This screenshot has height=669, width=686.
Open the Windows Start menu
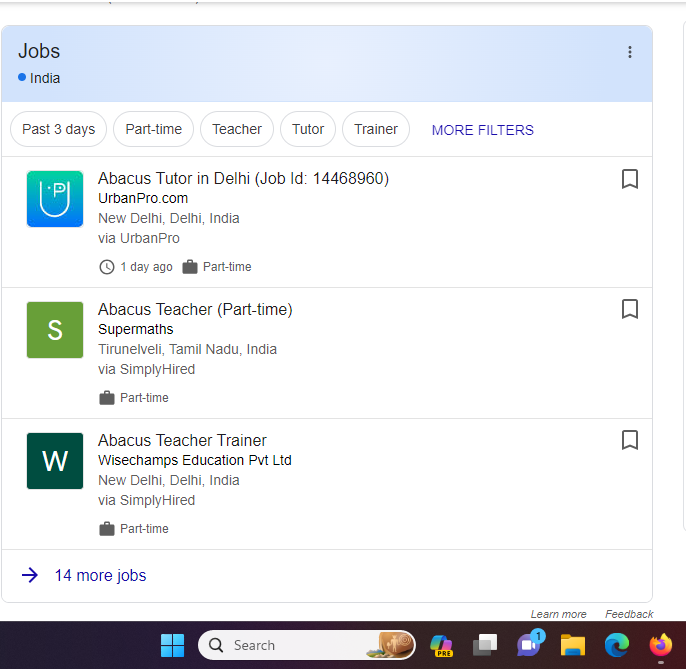click(x=173, y=645)
